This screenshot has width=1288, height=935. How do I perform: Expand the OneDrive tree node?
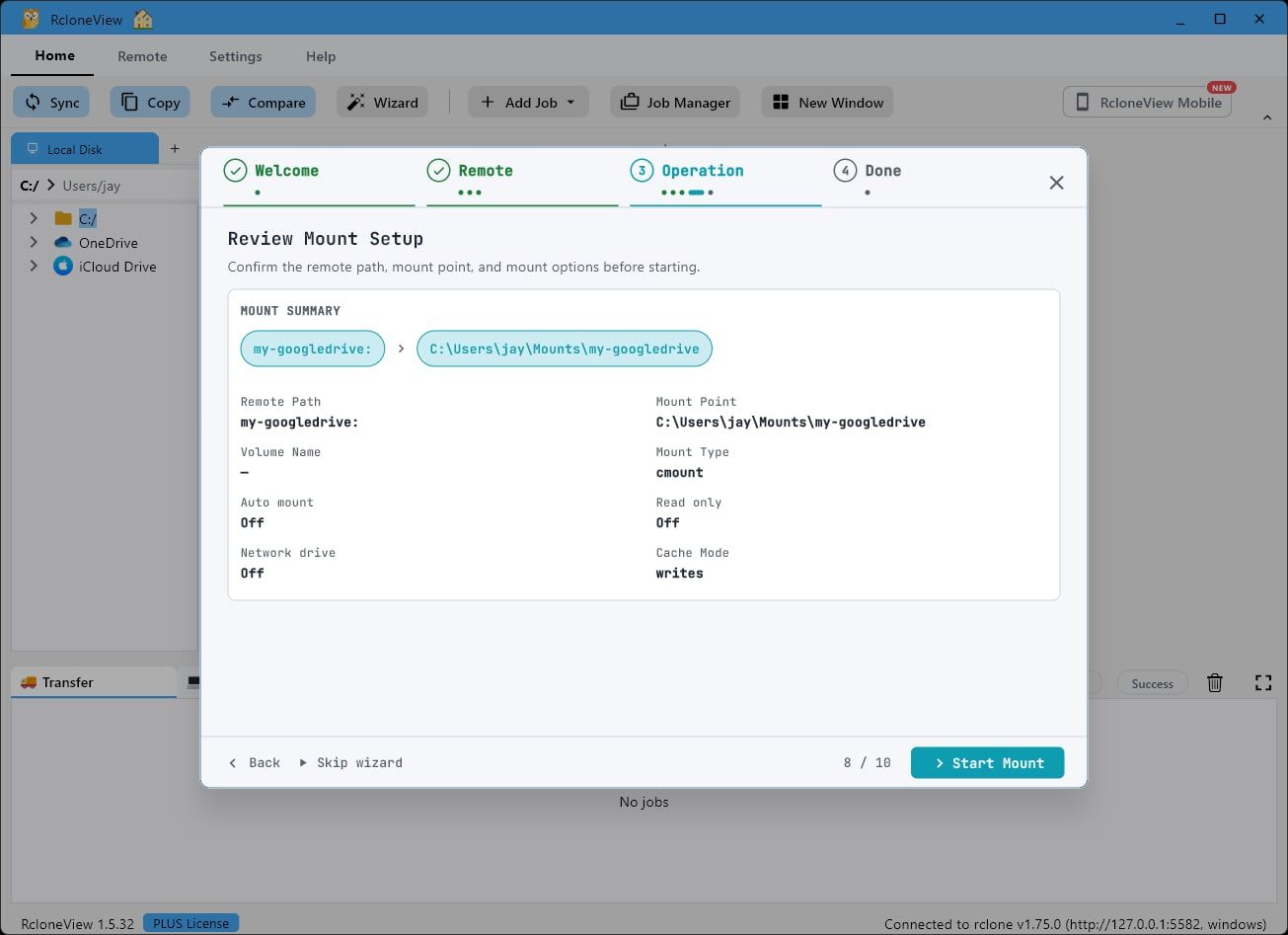[34, 243]
